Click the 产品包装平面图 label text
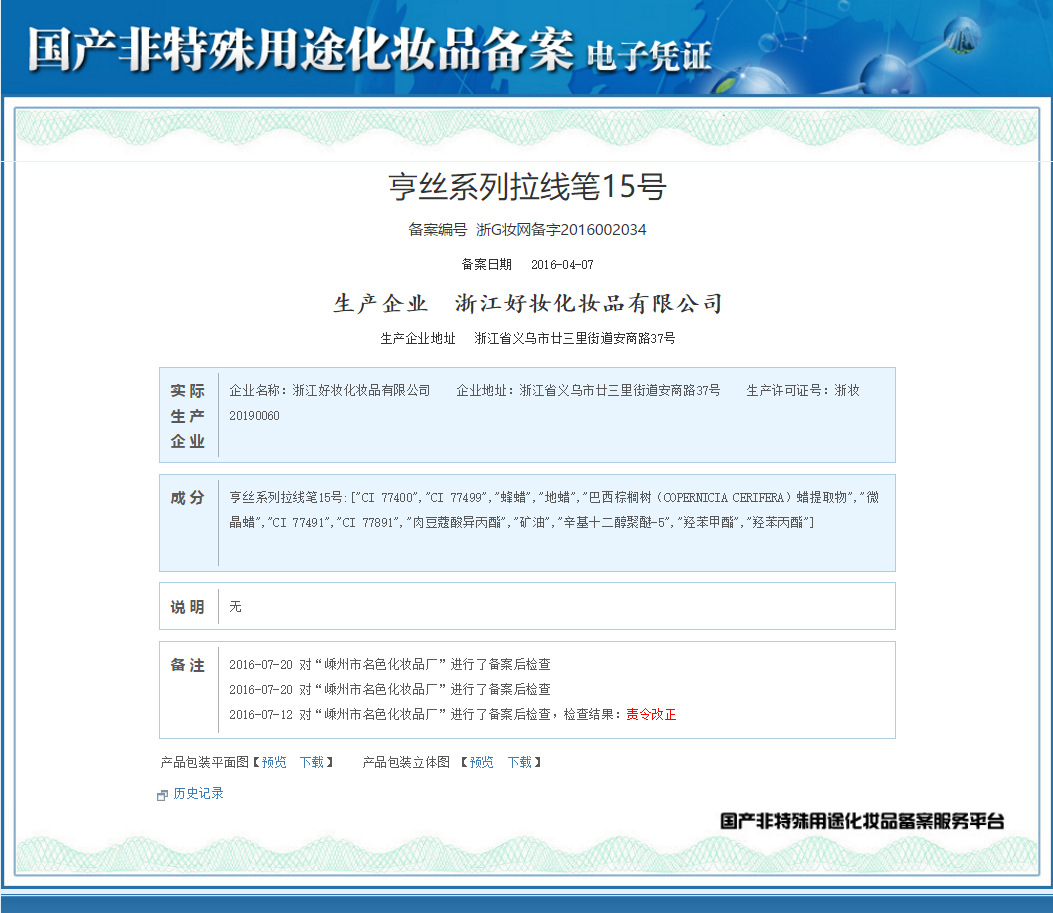 [x=205, y=762]
